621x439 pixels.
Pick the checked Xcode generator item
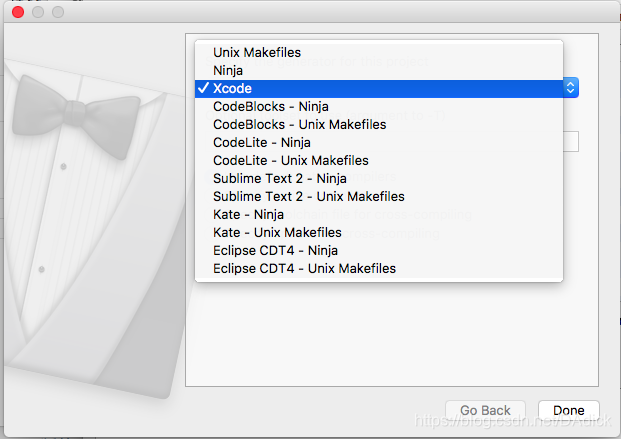click(379, 88)
